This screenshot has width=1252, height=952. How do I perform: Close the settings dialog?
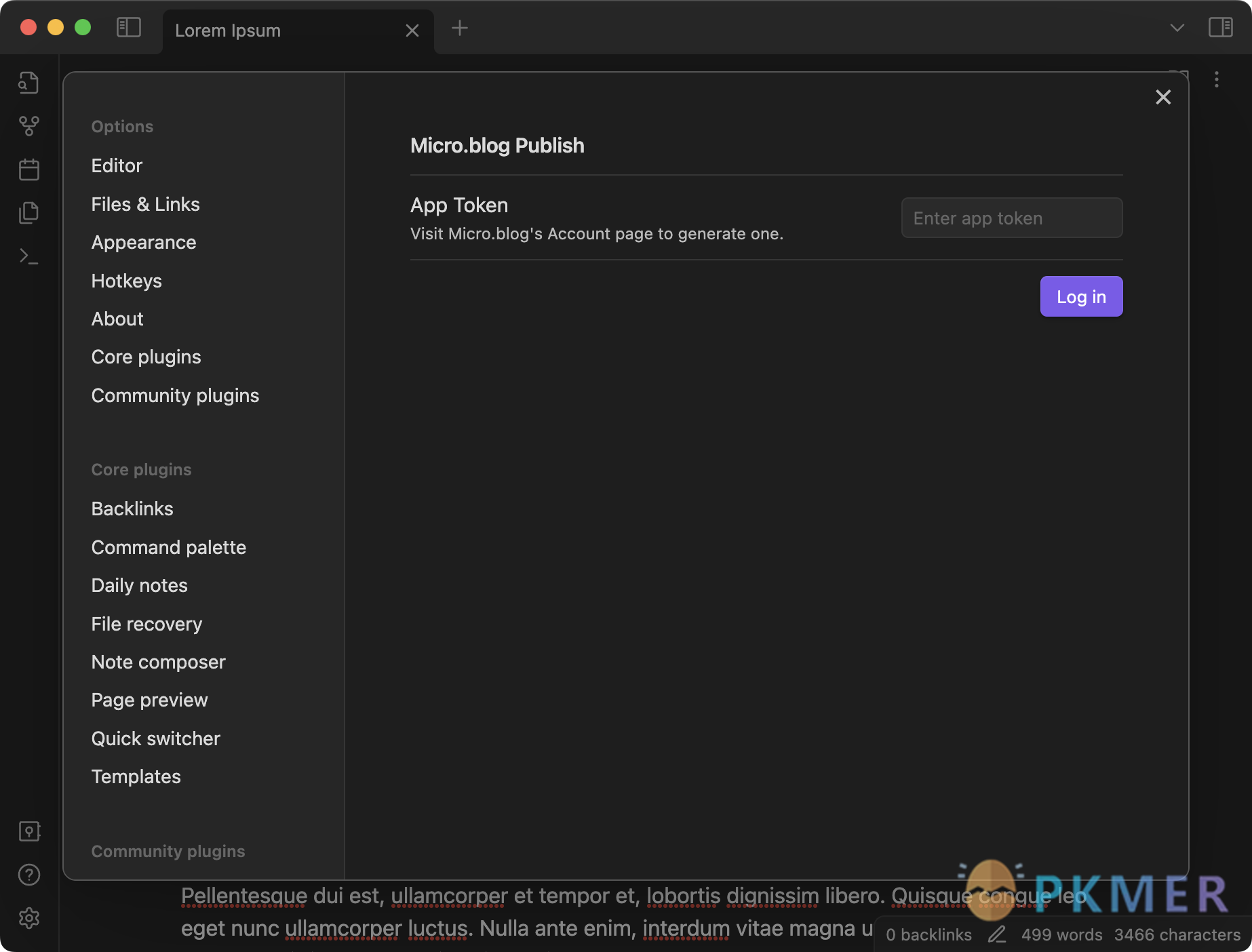tap(1163, 97)
